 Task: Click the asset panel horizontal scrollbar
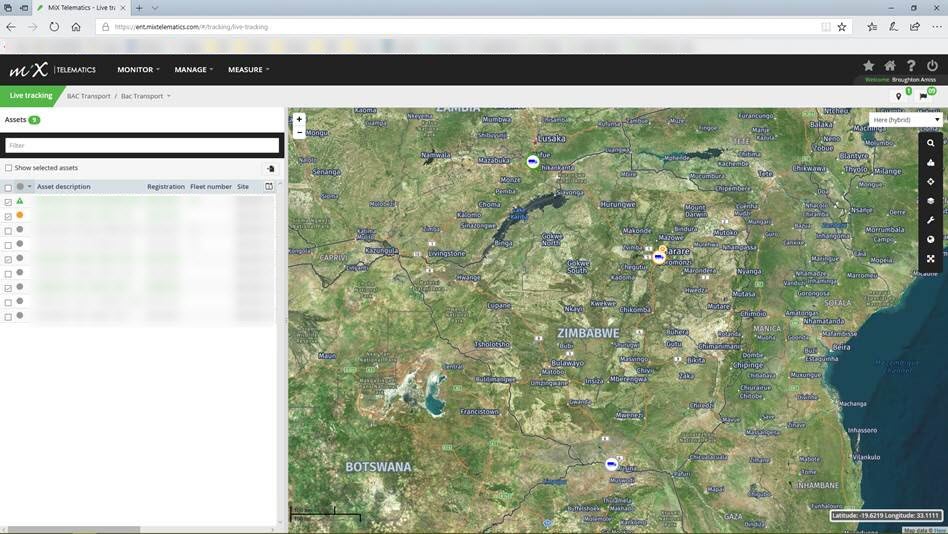73,530
